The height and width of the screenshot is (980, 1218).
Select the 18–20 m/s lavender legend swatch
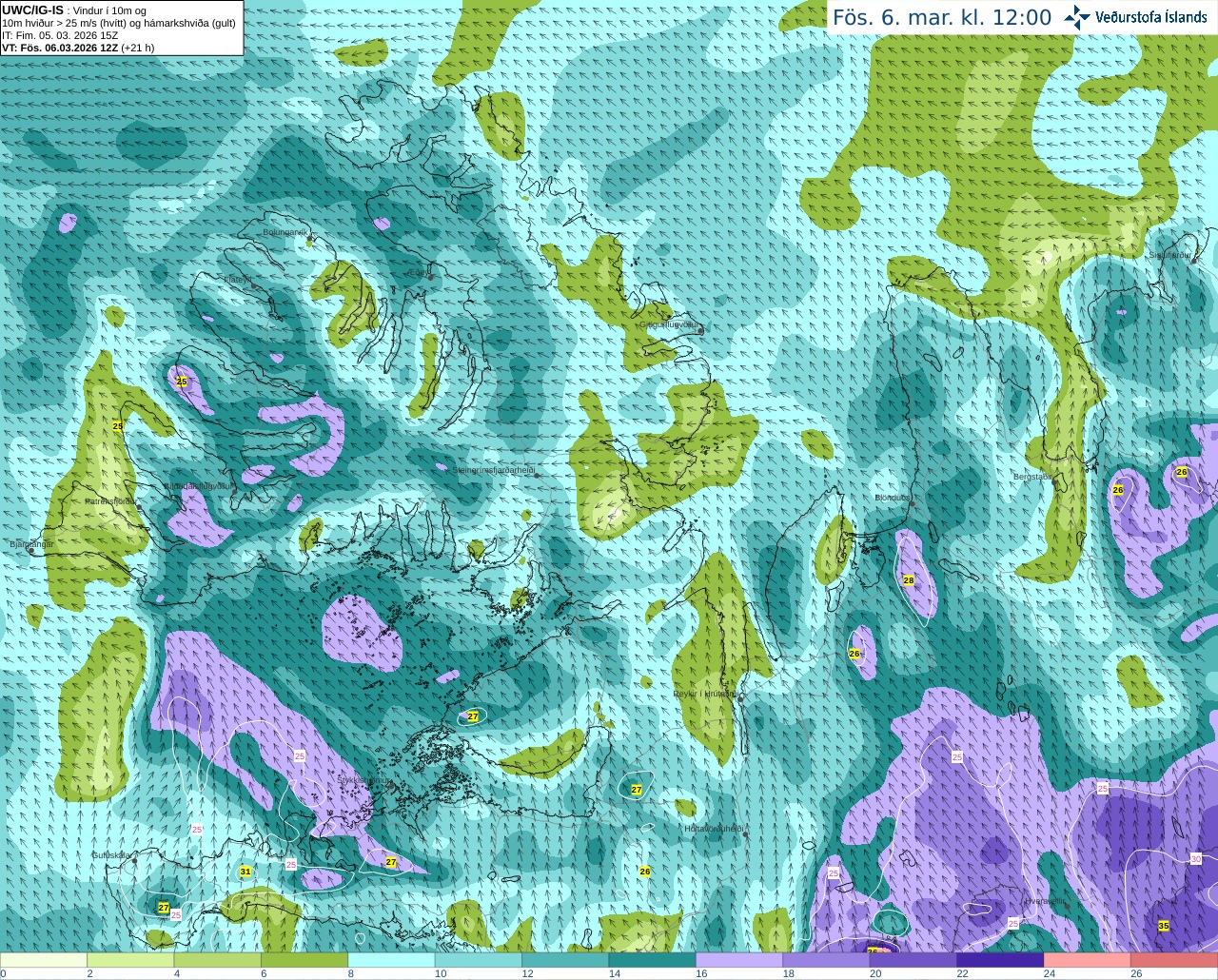tap(827, 960)
